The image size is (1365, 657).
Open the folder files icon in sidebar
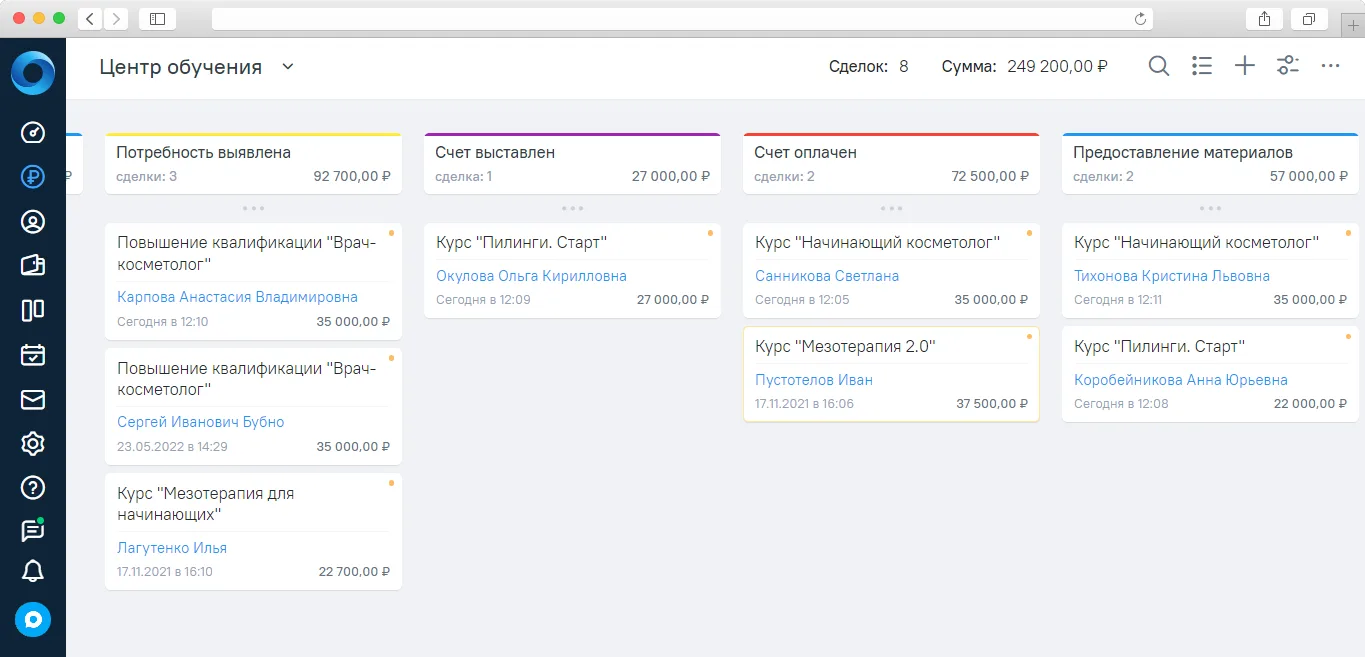[x=33, y=265]
